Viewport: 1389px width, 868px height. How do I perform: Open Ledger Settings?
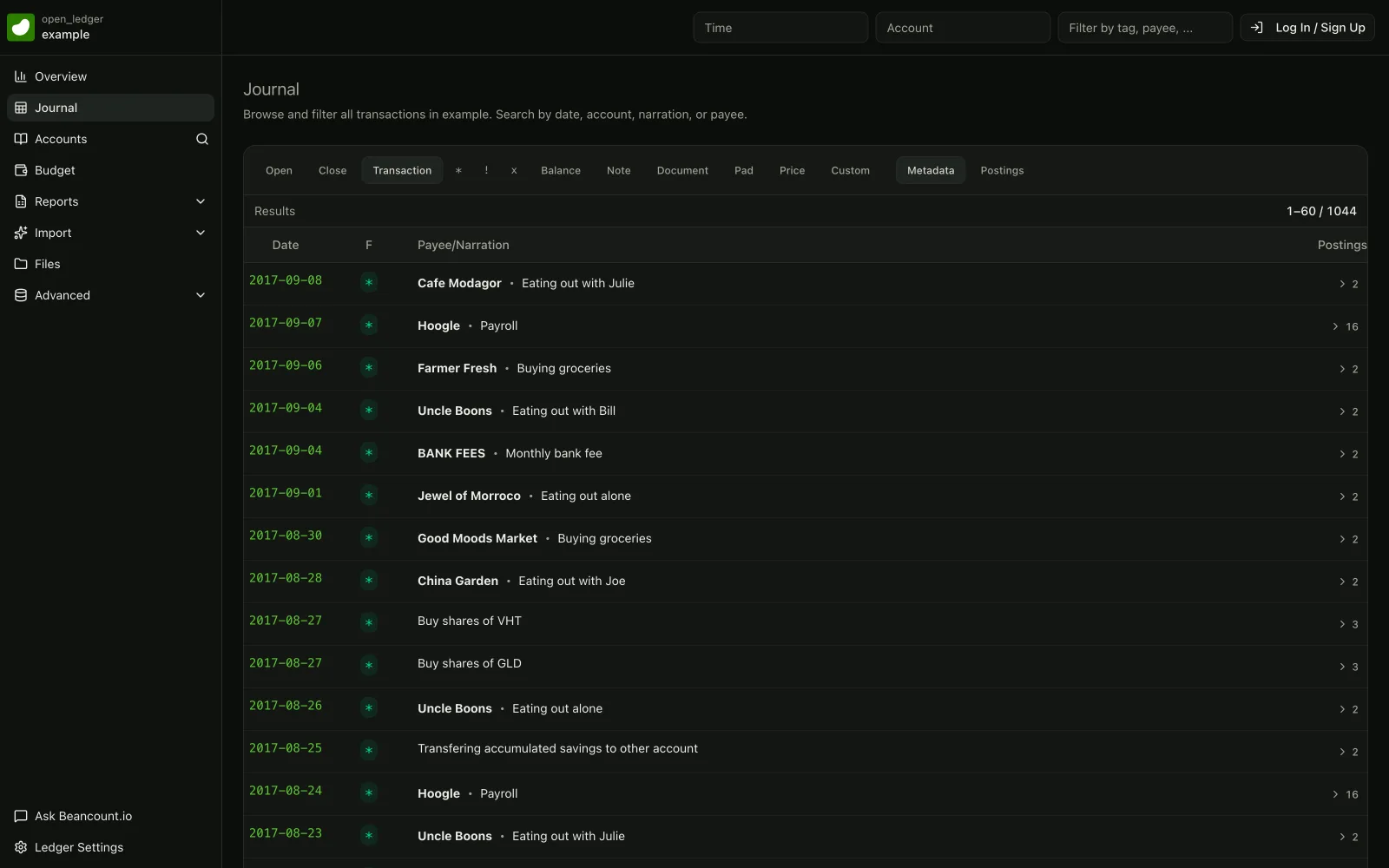click(110, 847)
